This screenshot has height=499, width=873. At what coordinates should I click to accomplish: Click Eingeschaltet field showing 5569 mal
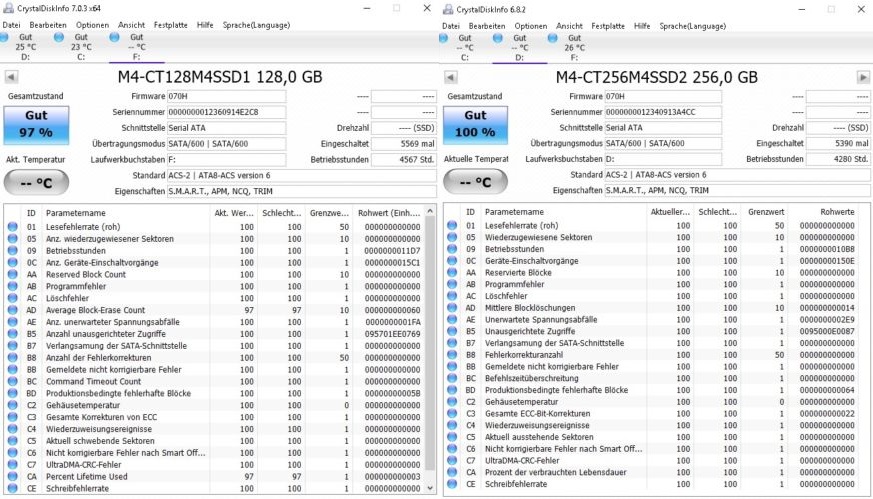pyautogui.click(x=404, y=144)
